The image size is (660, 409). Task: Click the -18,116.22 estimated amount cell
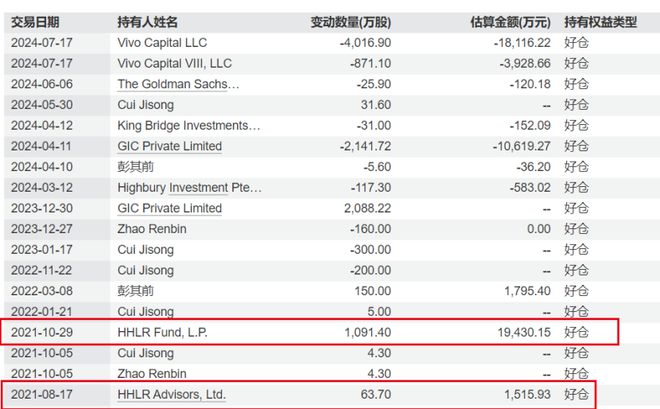[x=522, y=43]
